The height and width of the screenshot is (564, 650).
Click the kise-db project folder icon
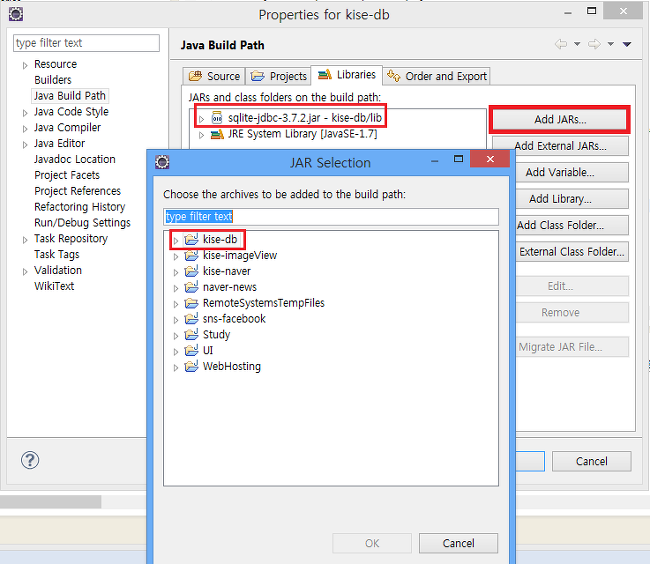tap(191, 239)
